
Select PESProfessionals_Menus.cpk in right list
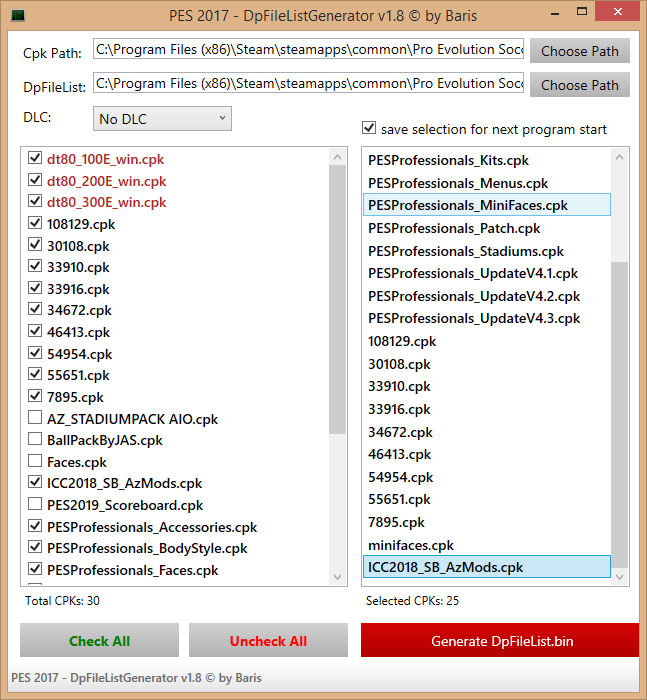click(487, 183)
